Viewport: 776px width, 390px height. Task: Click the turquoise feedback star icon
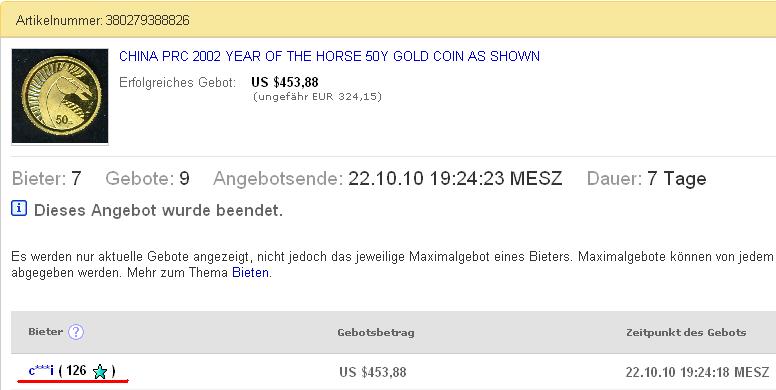pyautogui.click(x=100, y=371)
